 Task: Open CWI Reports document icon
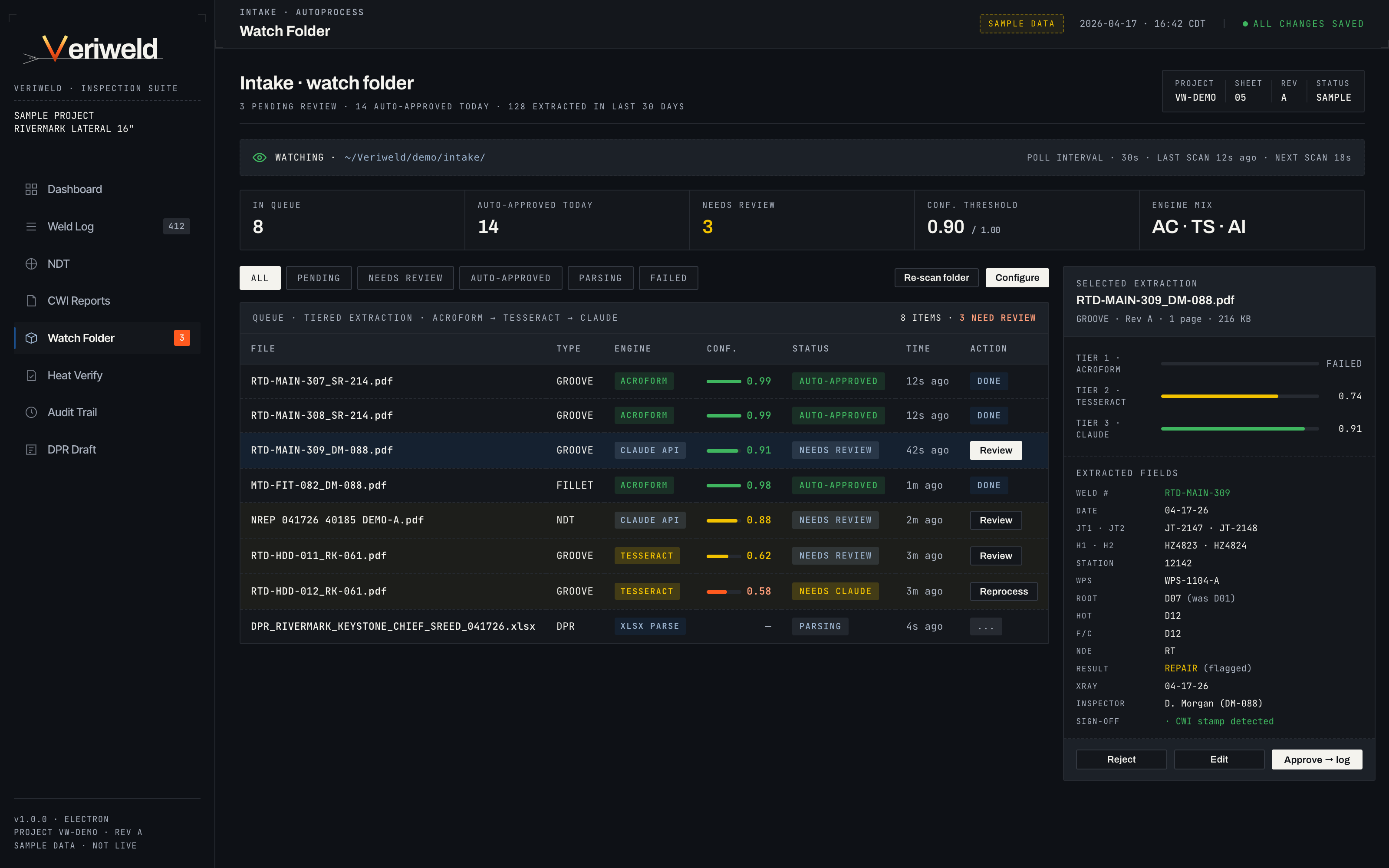31,301
